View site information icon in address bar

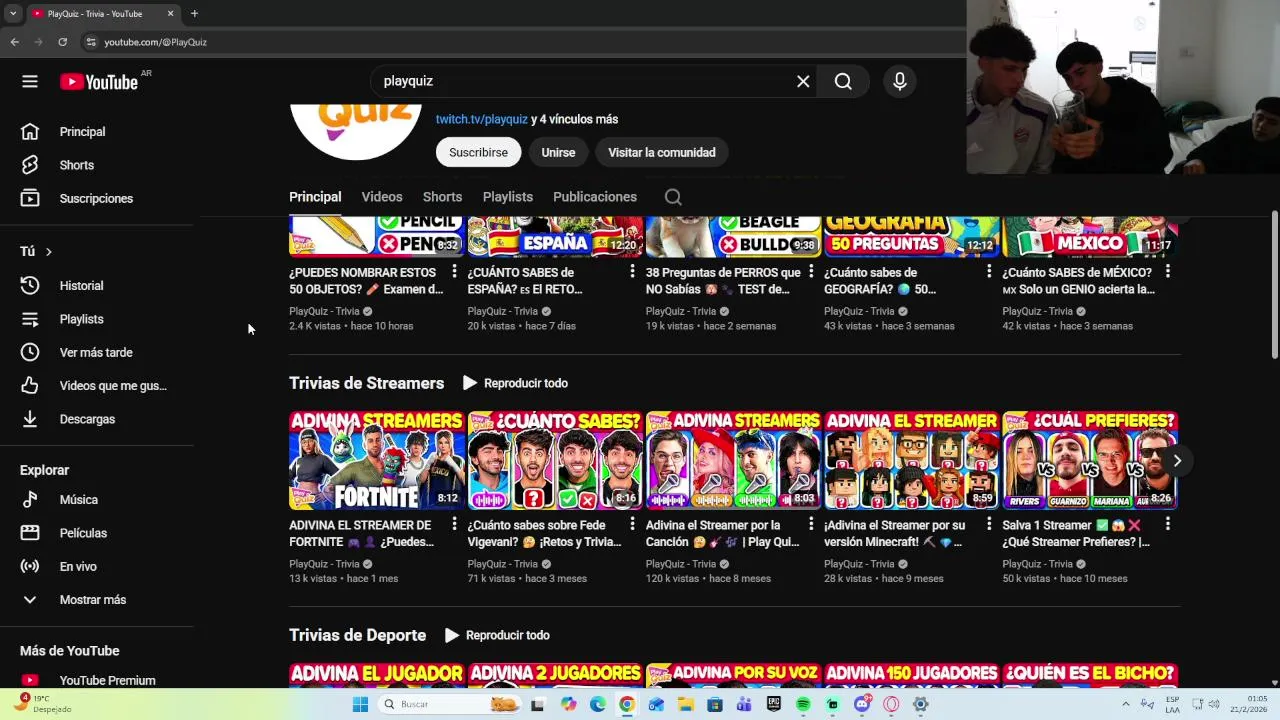click(91, 42)
